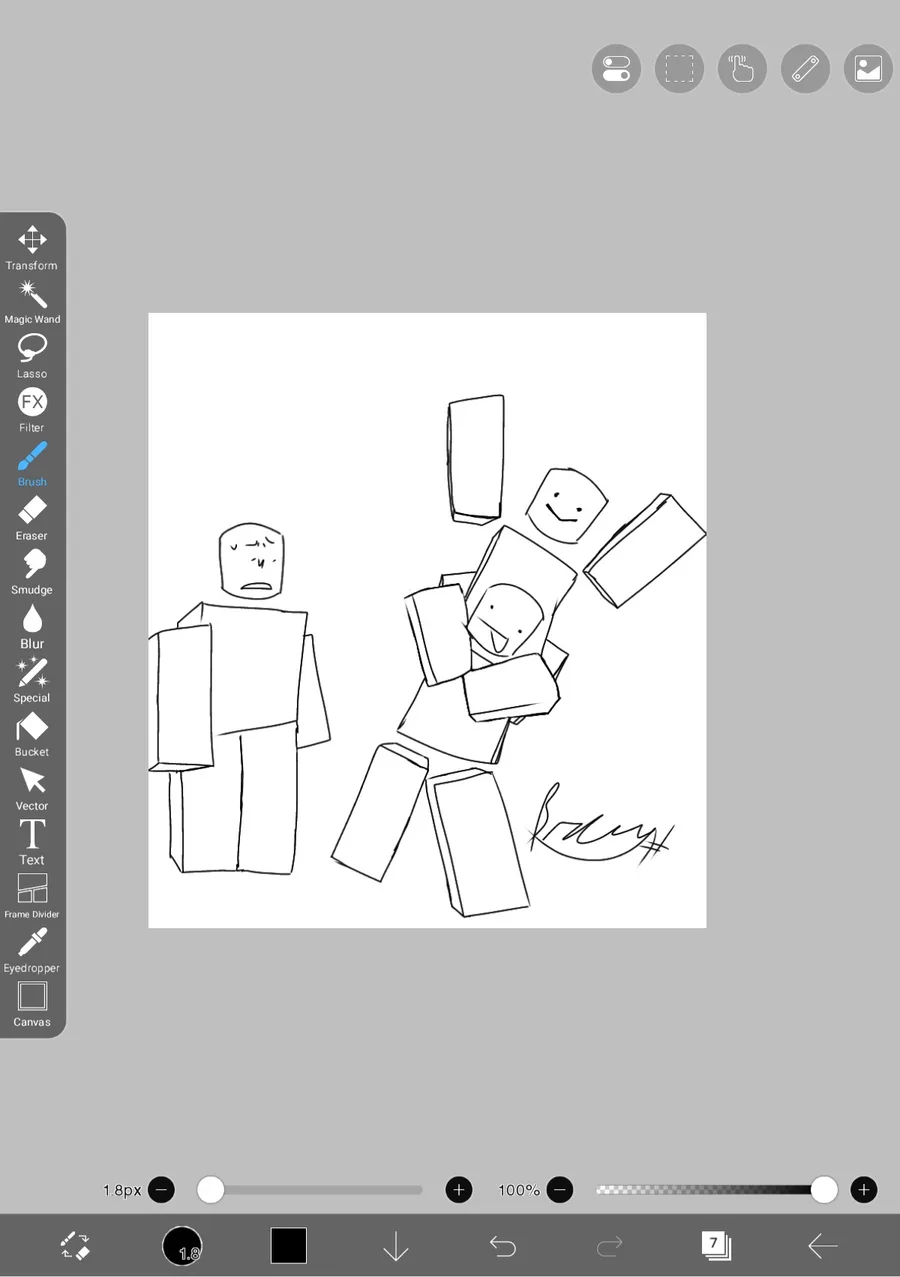Image resolution: width=900 pixels, height=1277 pixels.
Task: Switch between brush and eraser icon
Action: point(76,1245)
